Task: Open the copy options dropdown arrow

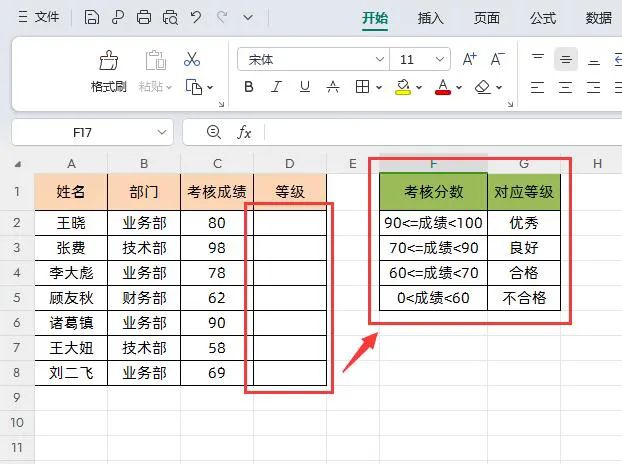Action: point(210,87)
